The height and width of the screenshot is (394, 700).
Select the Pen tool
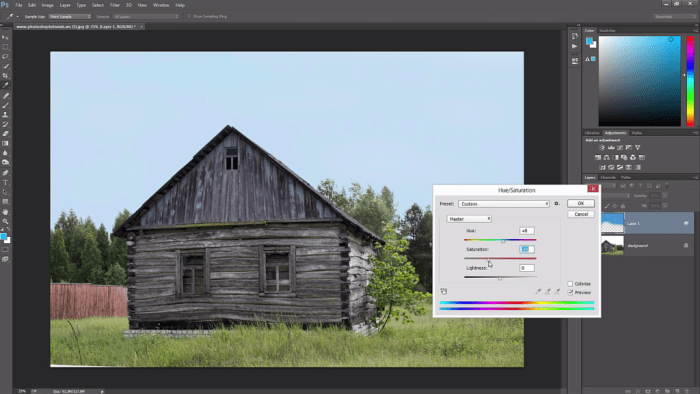pyautogui.click(x=5, y=173)
